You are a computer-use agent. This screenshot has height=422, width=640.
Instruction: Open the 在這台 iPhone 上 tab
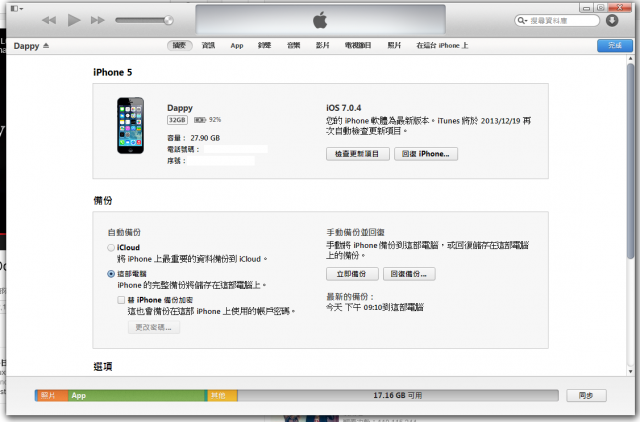[442, 45]
